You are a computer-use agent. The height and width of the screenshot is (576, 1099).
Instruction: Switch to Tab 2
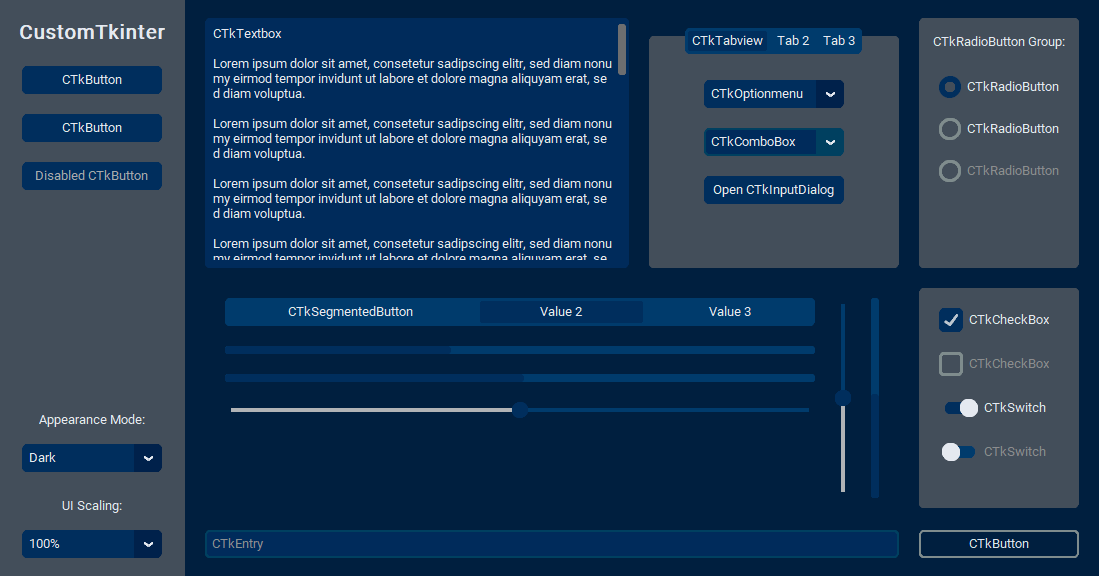click(x=792, y=40)
